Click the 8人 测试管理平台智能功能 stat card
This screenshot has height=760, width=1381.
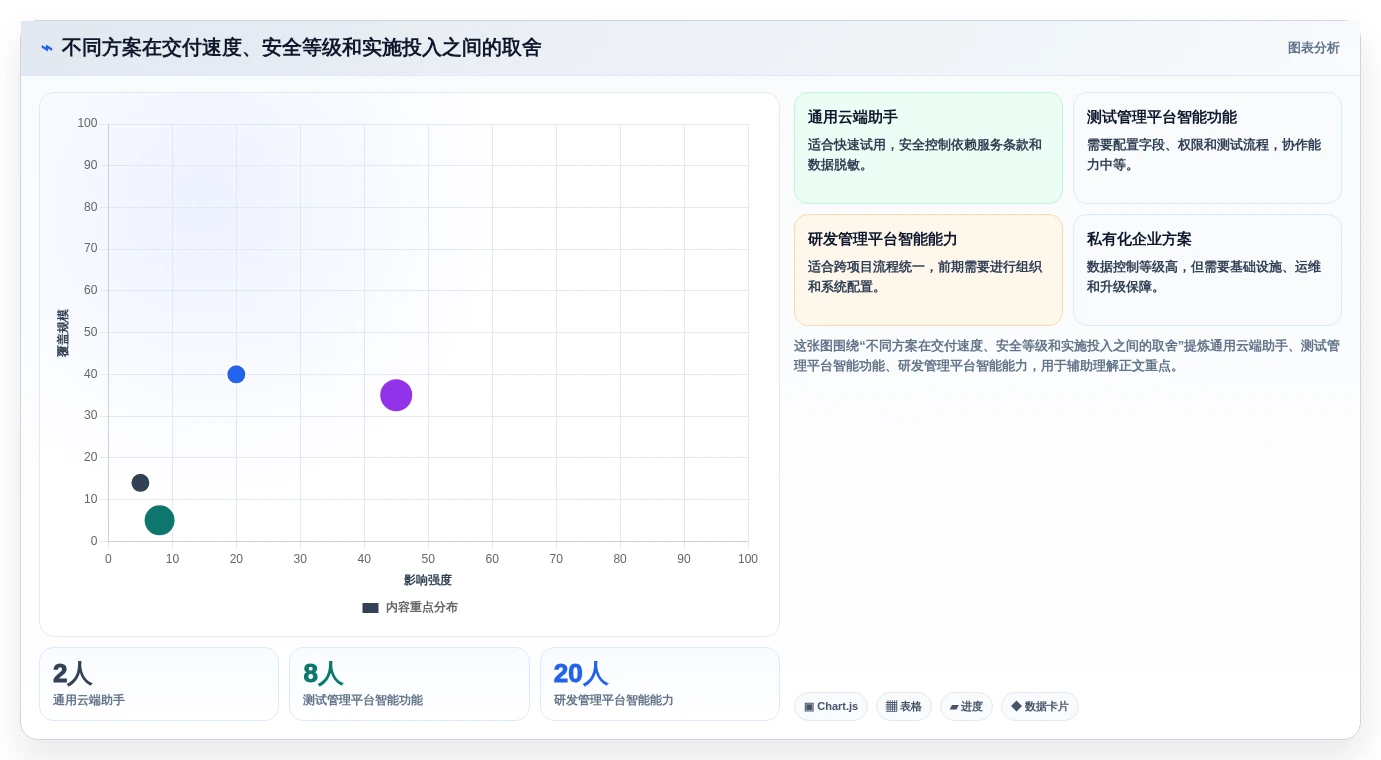pyautogui.click(x=409, y=684)
